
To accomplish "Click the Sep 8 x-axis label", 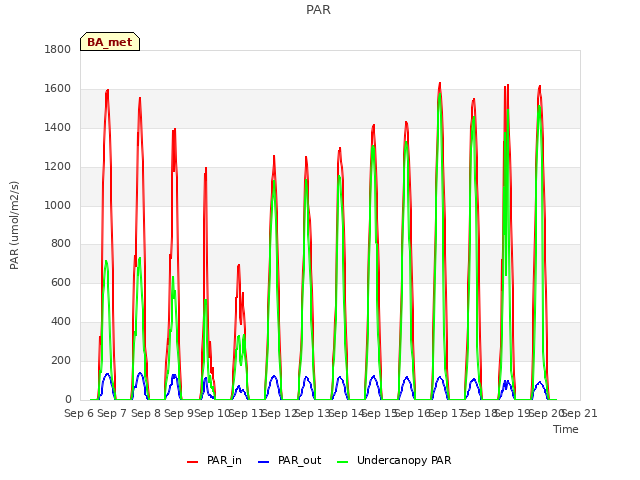I will (x=146, y=413).
